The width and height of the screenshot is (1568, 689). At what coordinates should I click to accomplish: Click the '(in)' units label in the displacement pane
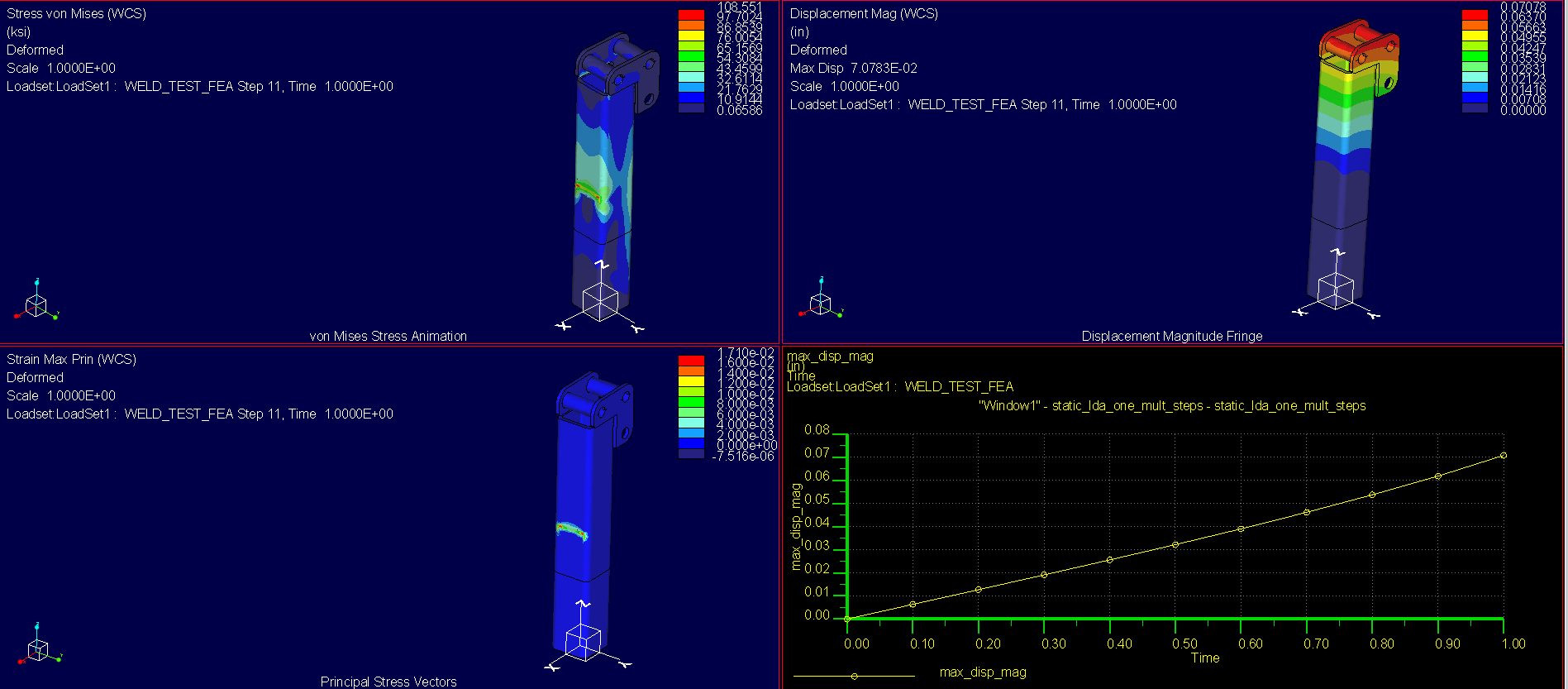[799, 32]
